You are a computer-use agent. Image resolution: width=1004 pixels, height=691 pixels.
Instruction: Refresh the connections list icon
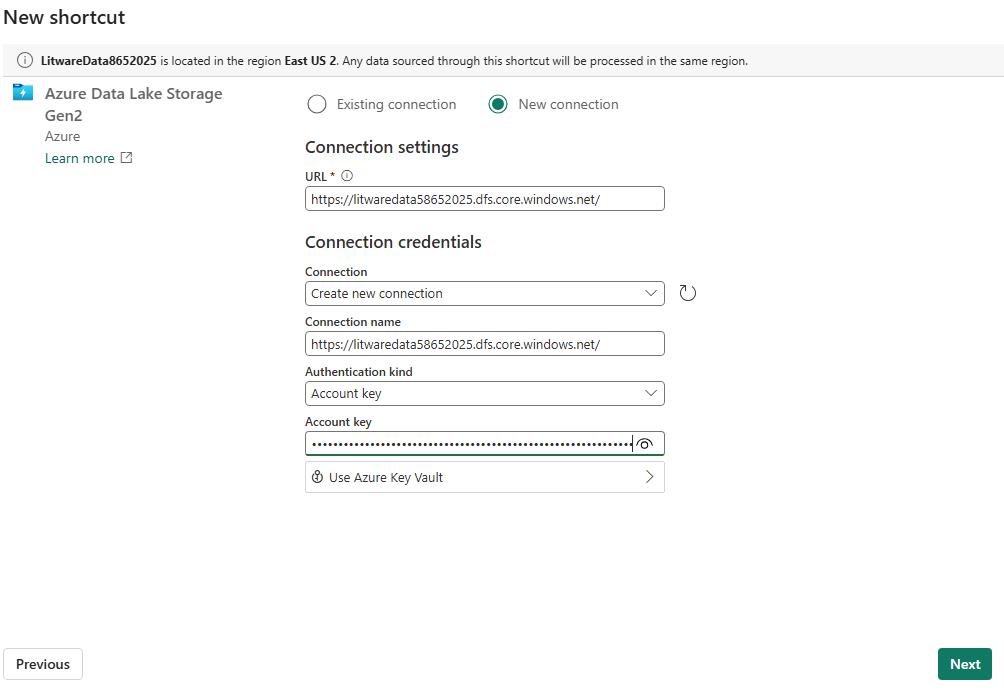tap(687, 293)
